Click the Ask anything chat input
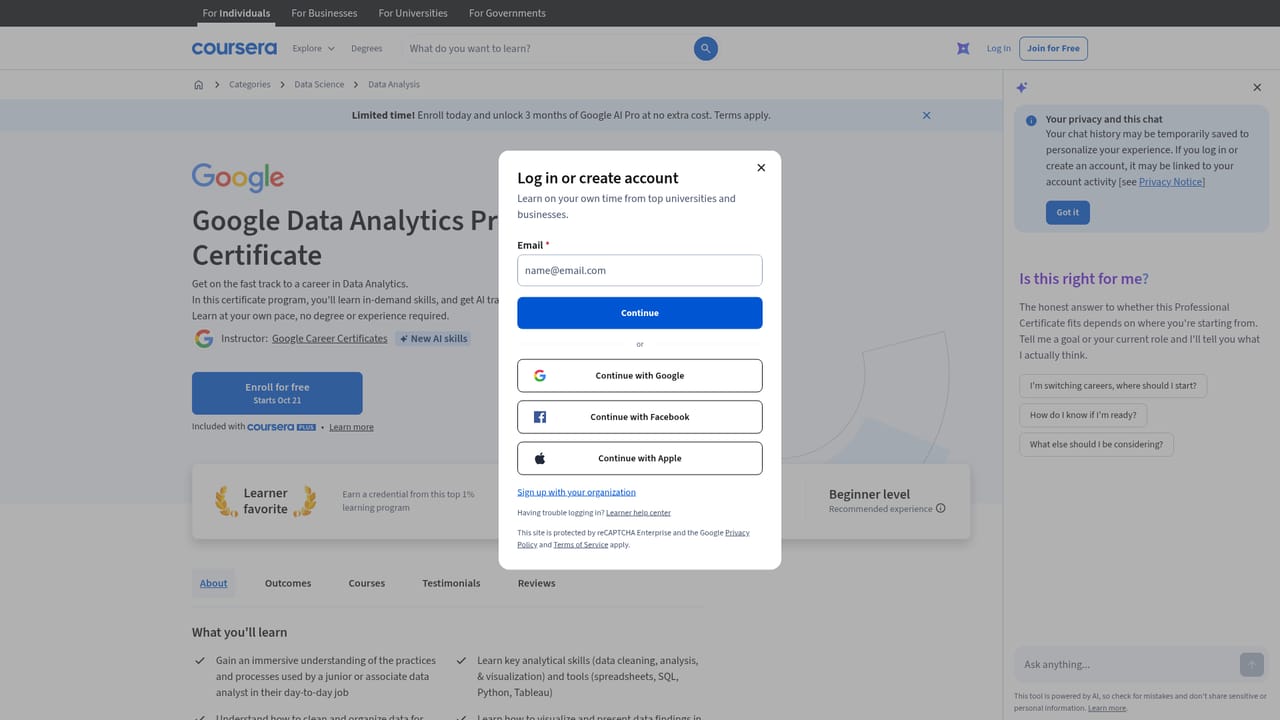Screen dimensions: 1280x720 [1127, 664]
